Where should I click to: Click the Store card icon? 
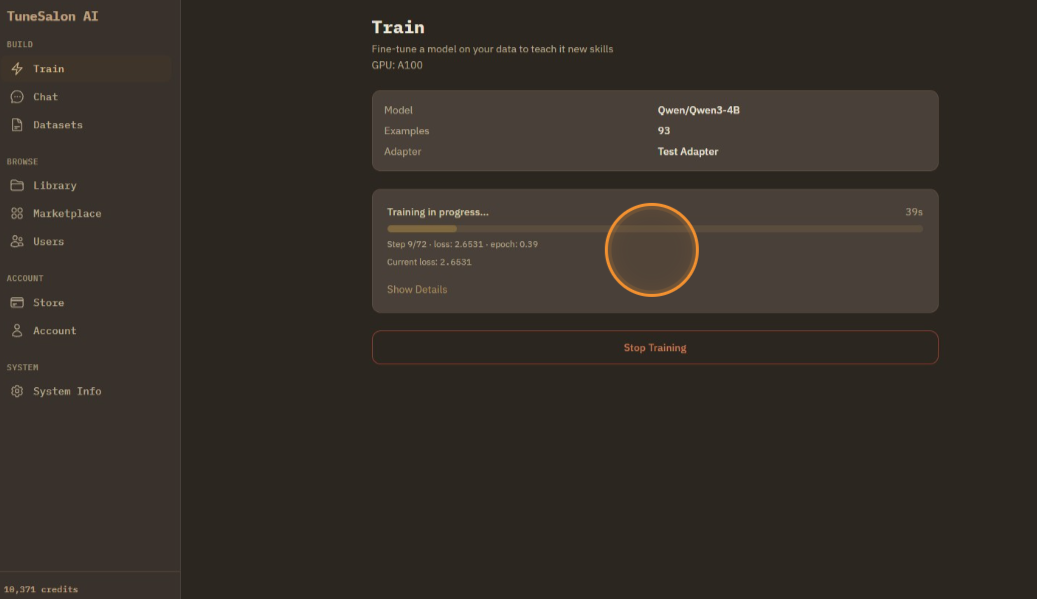(17, 303)
